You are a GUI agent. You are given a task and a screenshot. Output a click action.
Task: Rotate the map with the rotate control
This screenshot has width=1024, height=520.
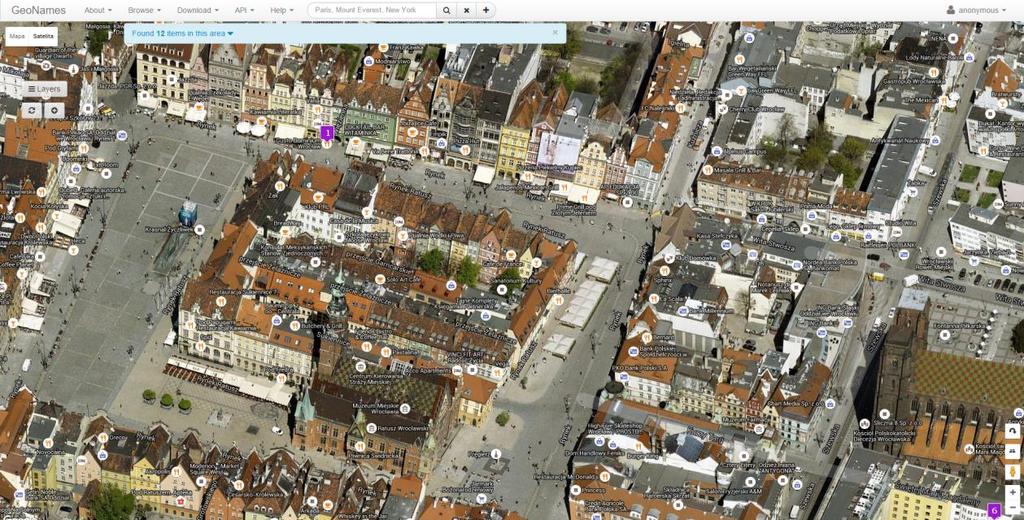tap(1012, 432)
